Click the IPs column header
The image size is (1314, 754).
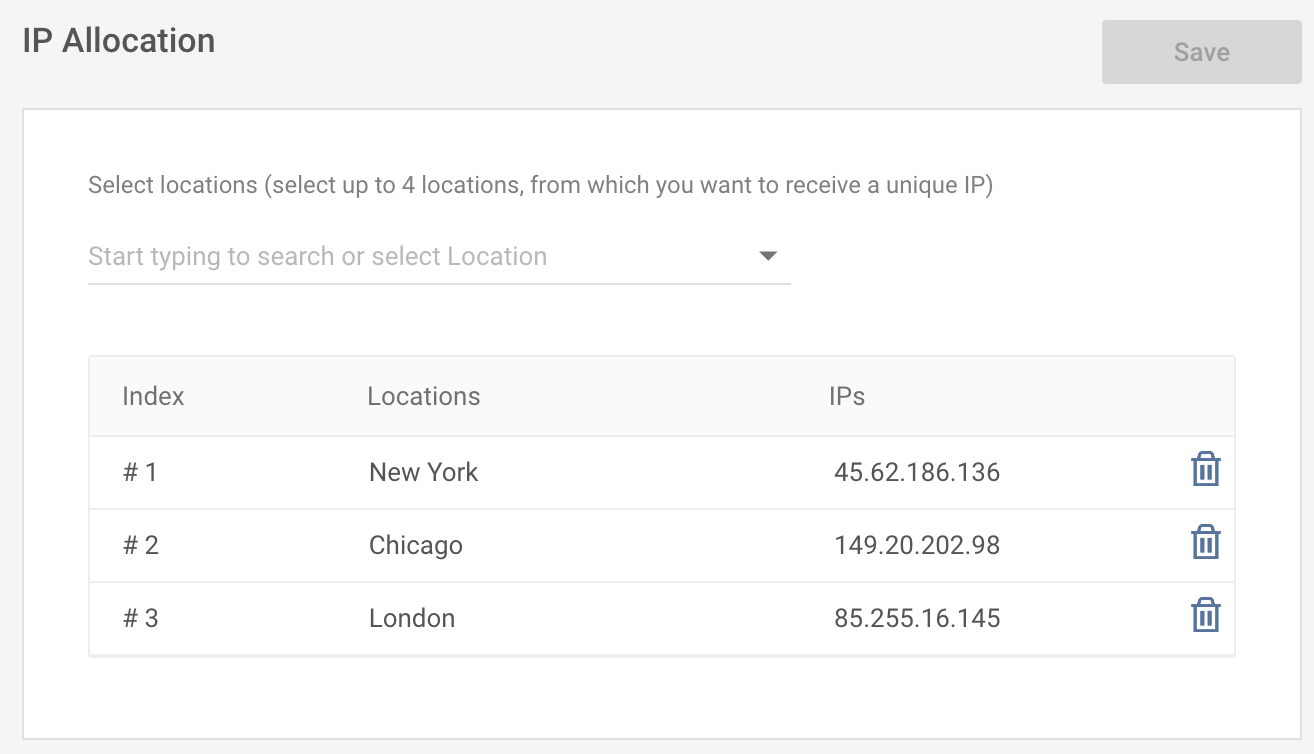(848, 396)
